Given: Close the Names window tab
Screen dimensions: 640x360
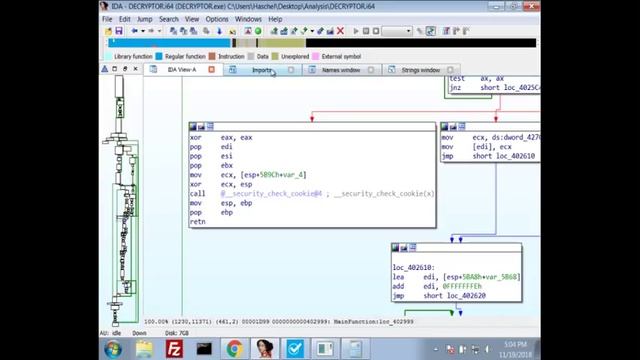Looking at the screenshot, I should (x=371, y=70).
